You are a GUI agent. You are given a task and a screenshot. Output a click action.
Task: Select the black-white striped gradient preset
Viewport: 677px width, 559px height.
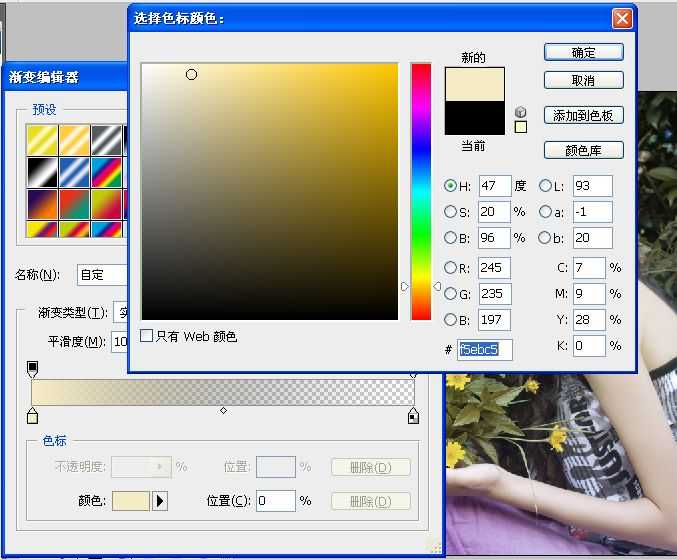(x=42, y=173)
